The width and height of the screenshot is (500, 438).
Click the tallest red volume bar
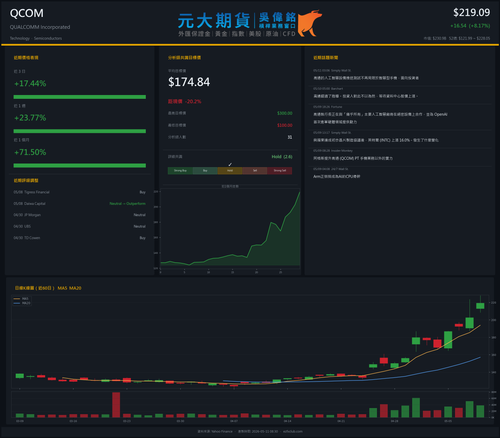[116, 405]
